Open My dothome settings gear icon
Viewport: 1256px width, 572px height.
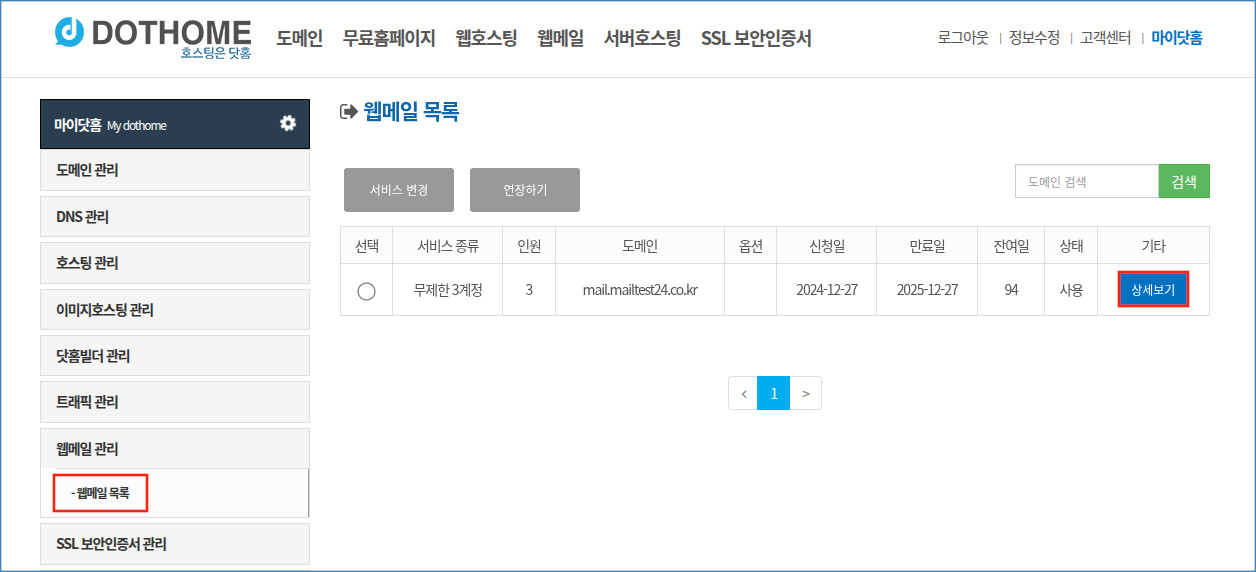[288, 123]
